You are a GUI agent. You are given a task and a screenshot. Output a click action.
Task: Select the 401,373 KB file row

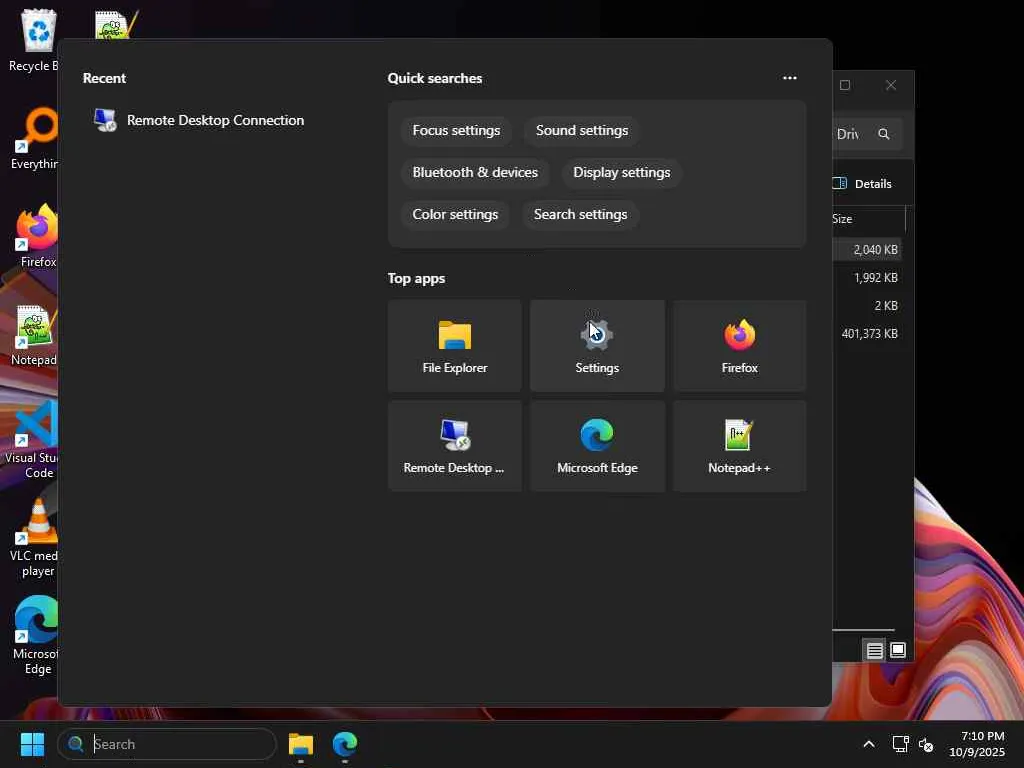(867, 334)
